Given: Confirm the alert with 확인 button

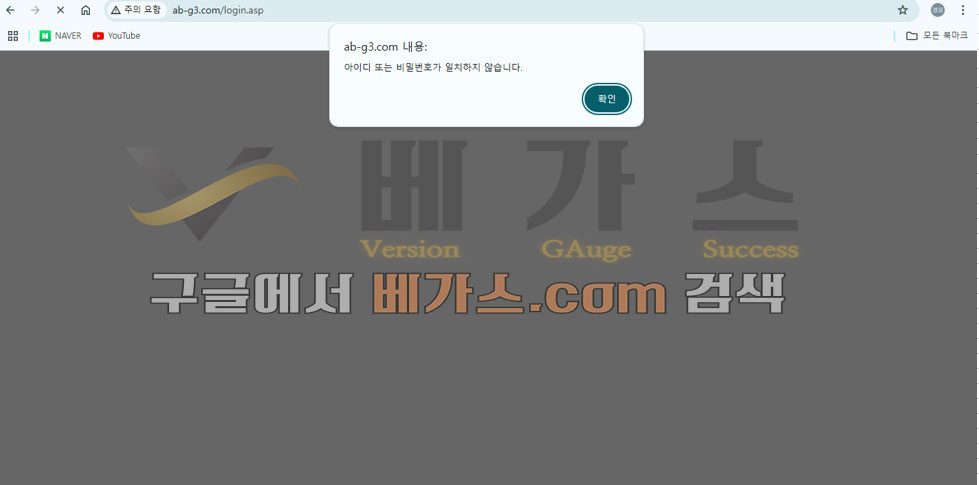Looking at the screenshot, I should tap(607, 99).
